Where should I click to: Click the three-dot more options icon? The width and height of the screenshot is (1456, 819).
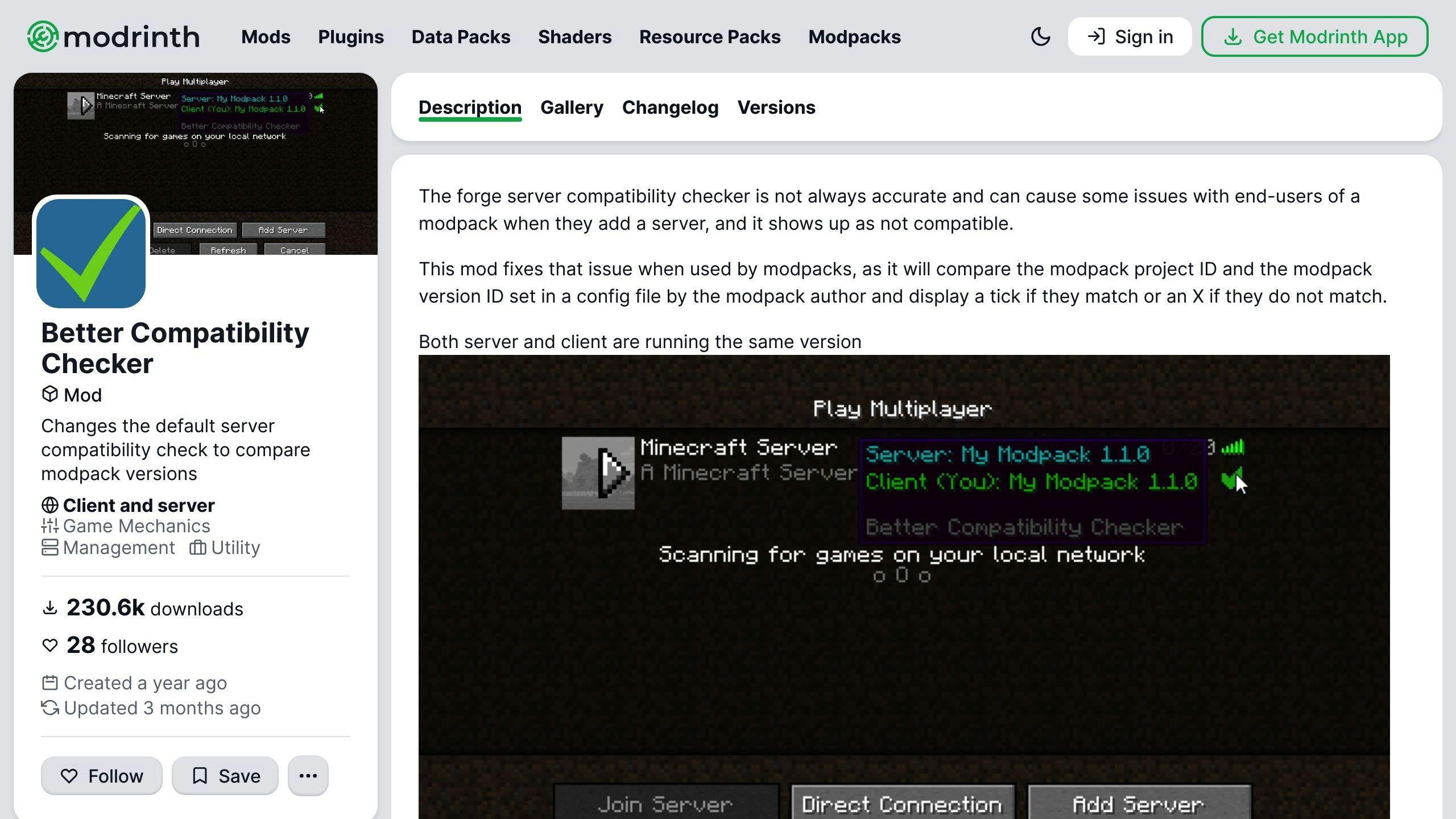click(x=307, y=775)
